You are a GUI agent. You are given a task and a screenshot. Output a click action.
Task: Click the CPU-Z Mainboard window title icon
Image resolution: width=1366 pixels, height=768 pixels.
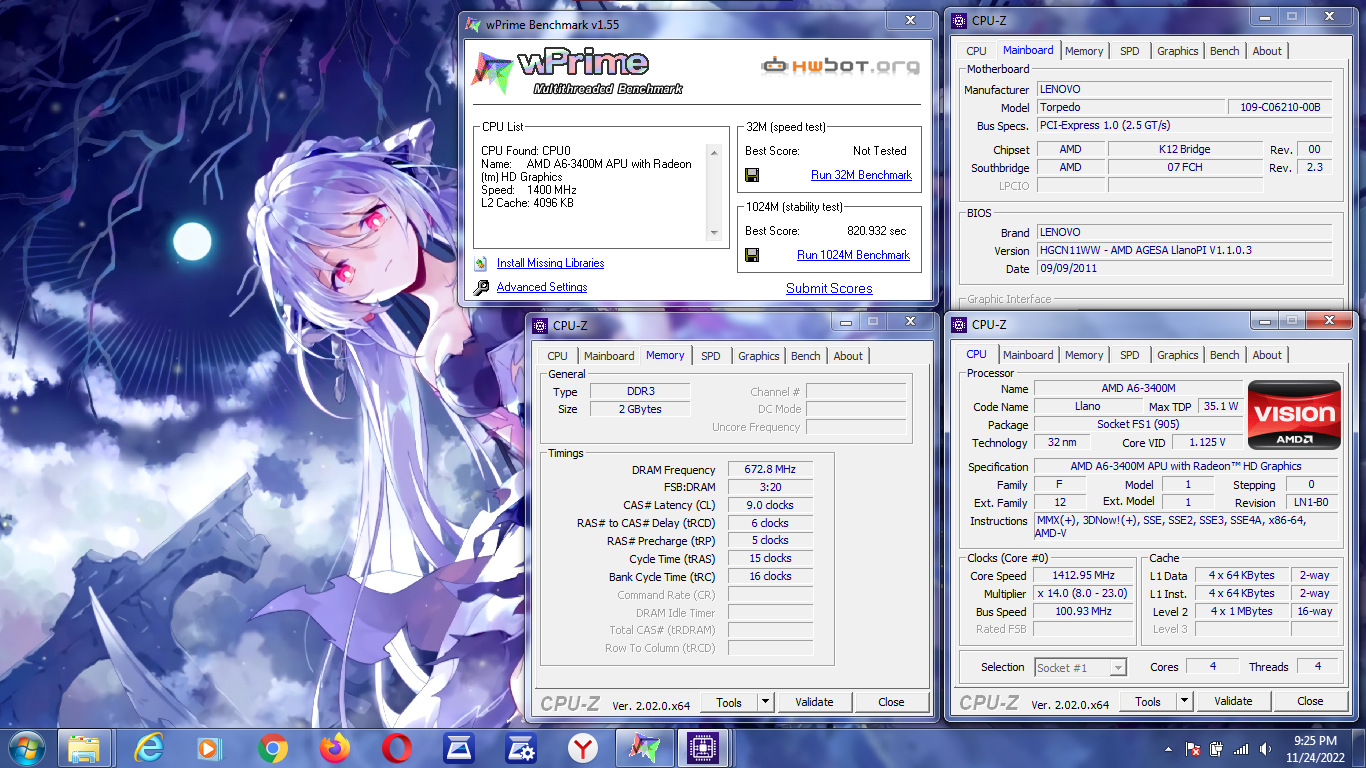(x=960, y=20)
